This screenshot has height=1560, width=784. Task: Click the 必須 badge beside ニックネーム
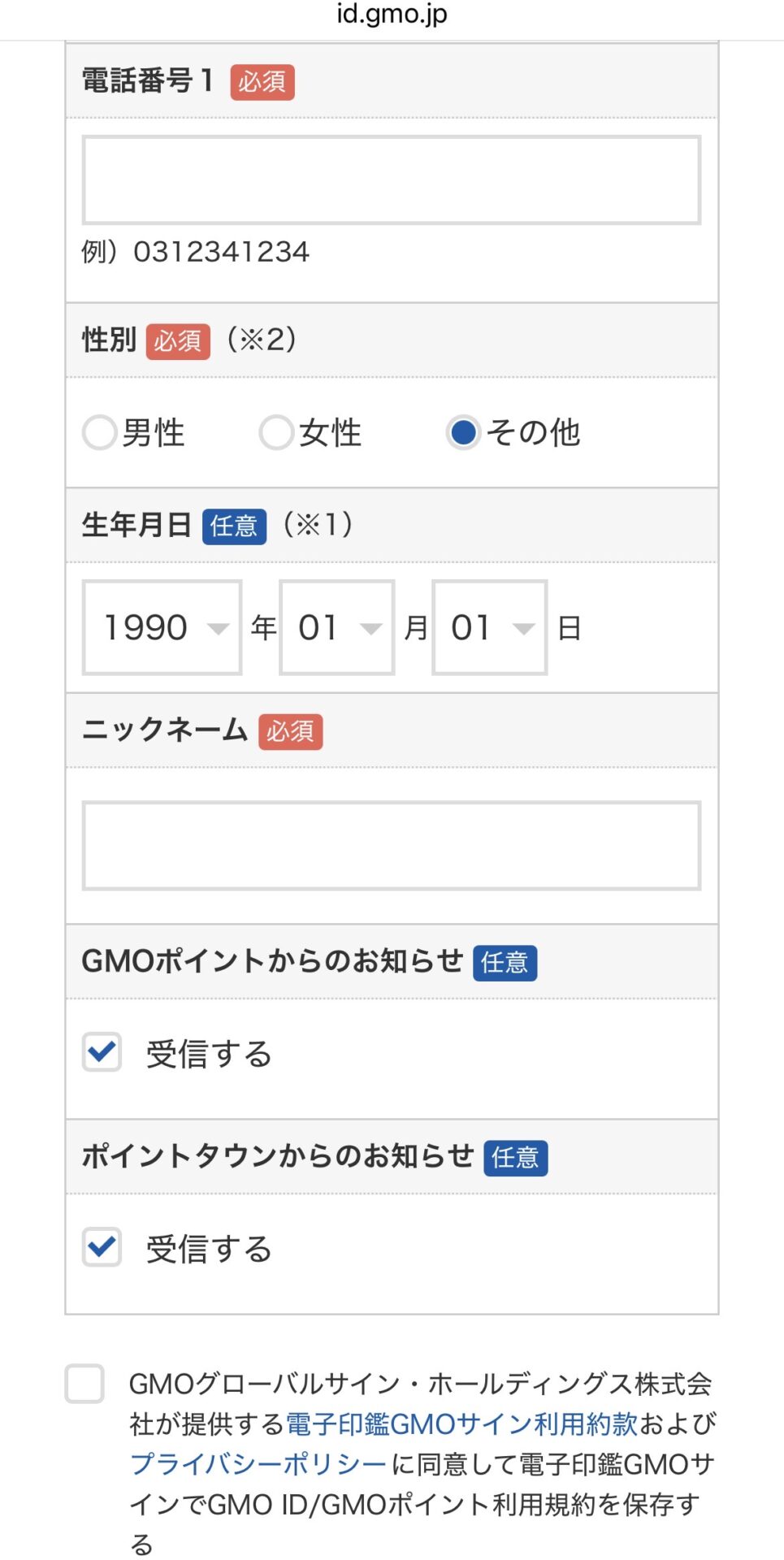[x=291, y=731]
